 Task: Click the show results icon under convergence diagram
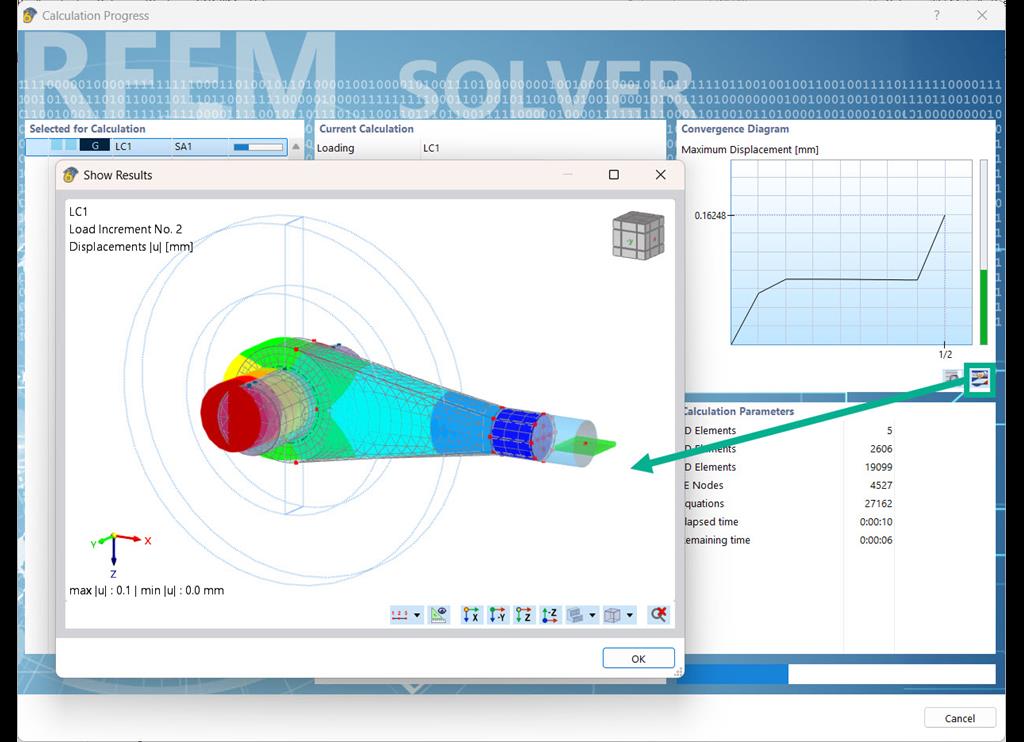point(979,378)
